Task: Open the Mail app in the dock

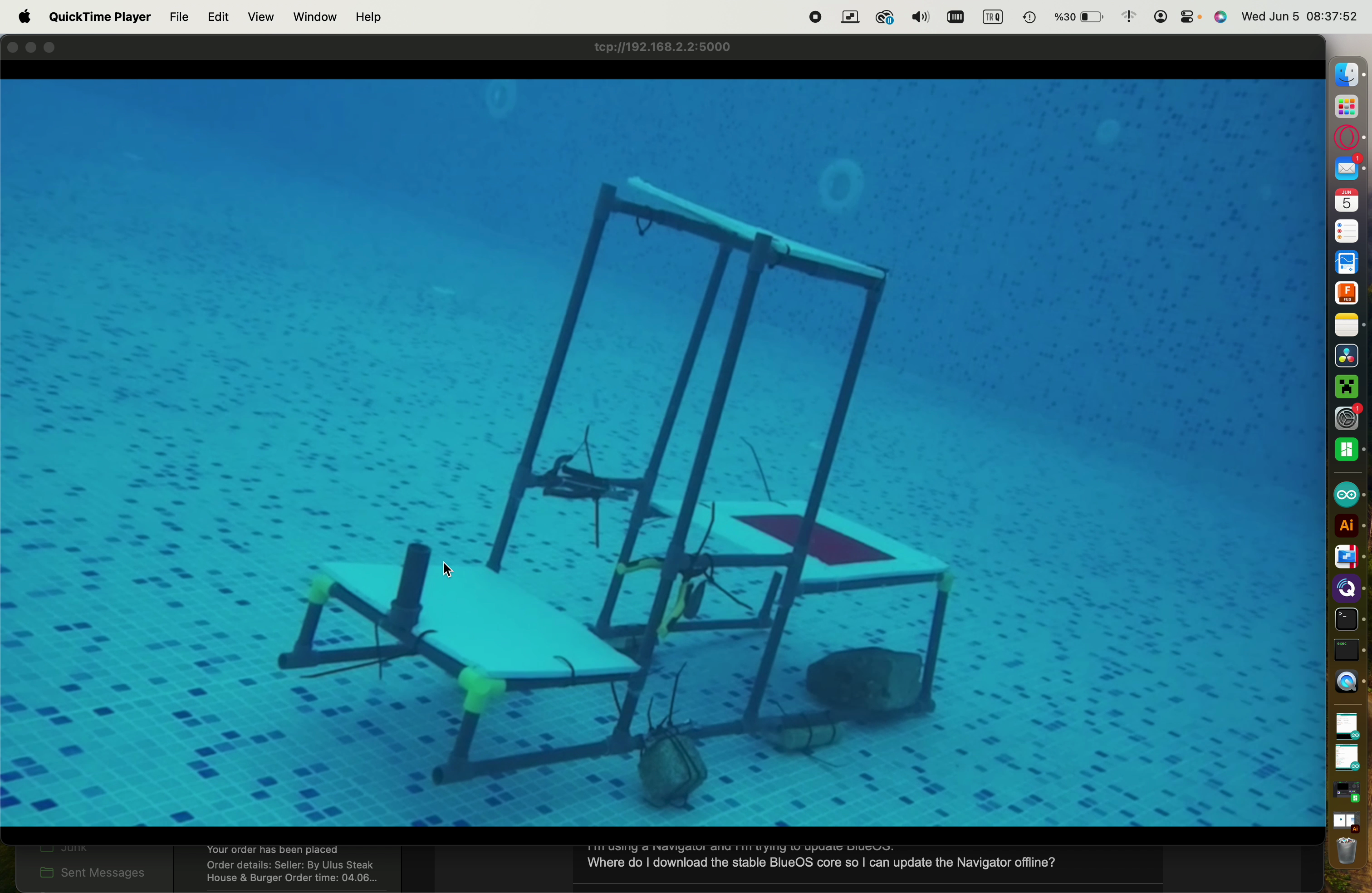Action: [x=1347, y=169]
